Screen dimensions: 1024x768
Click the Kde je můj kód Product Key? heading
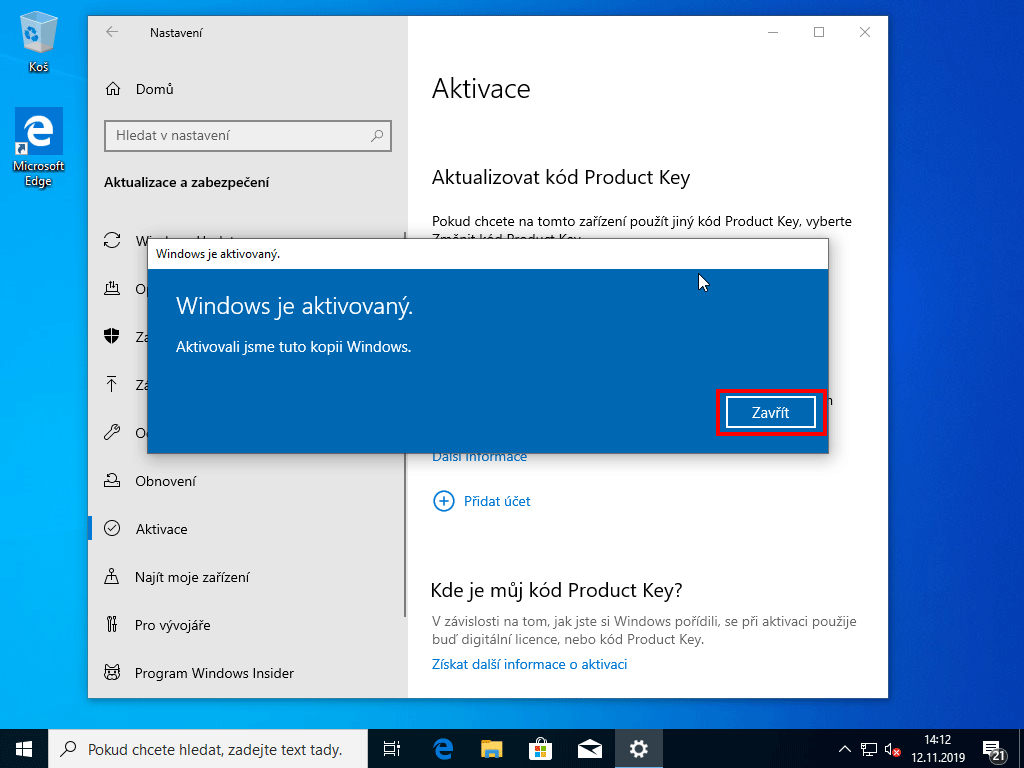tap(556, 590)
